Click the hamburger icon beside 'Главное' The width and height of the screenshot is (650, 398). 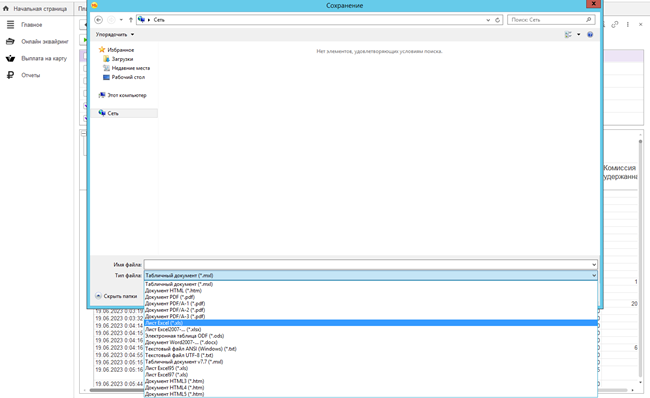[x=10, y=25]
